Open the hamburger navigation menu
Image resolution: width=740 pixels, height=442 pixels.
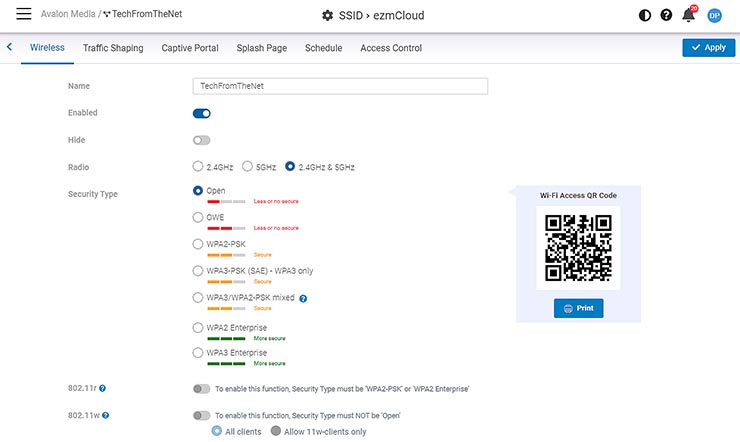click(22, 15)
